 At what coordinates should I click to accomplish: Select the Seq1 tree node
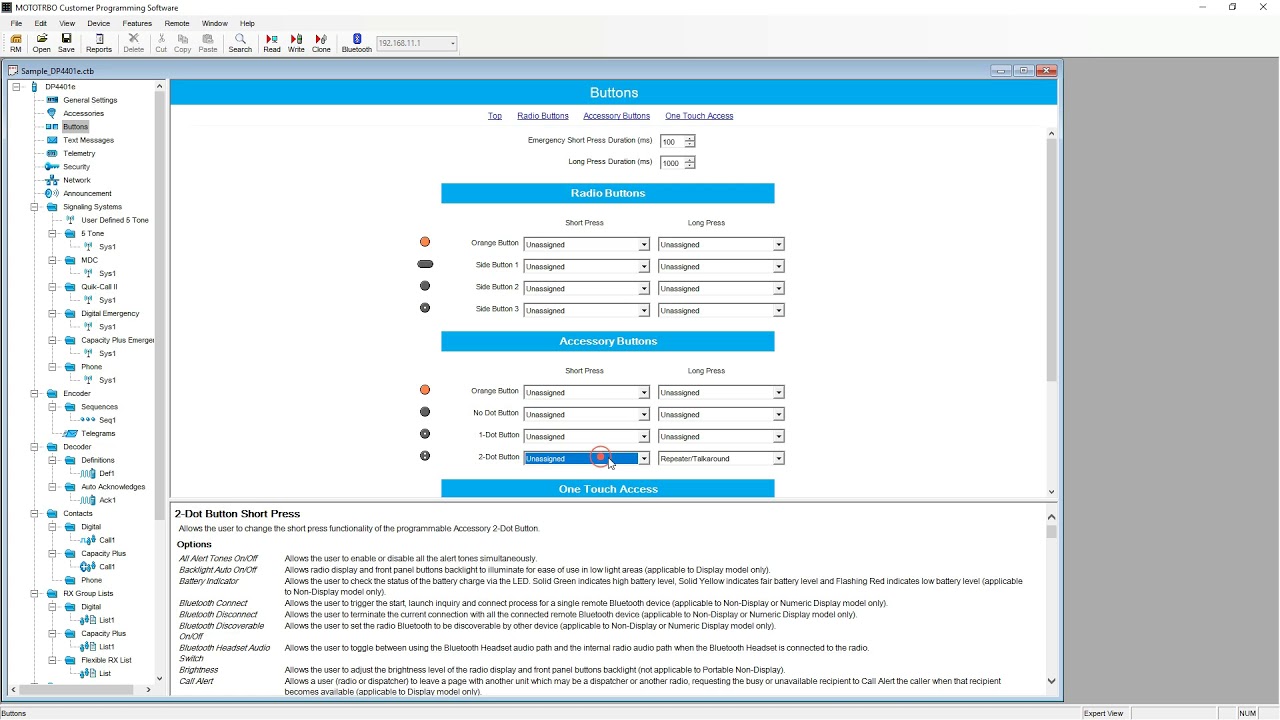point(107,420)
